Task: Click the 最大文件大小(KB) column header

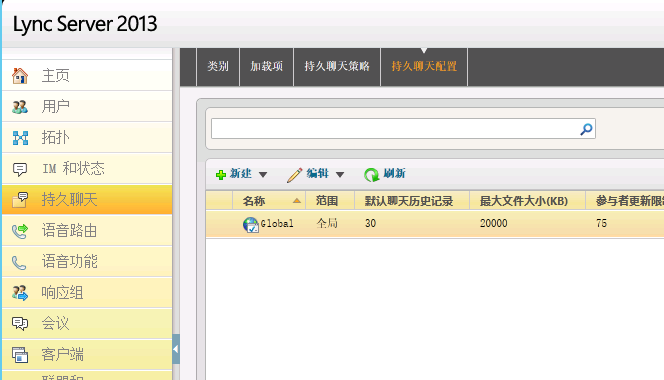Action: coord(528,201)
